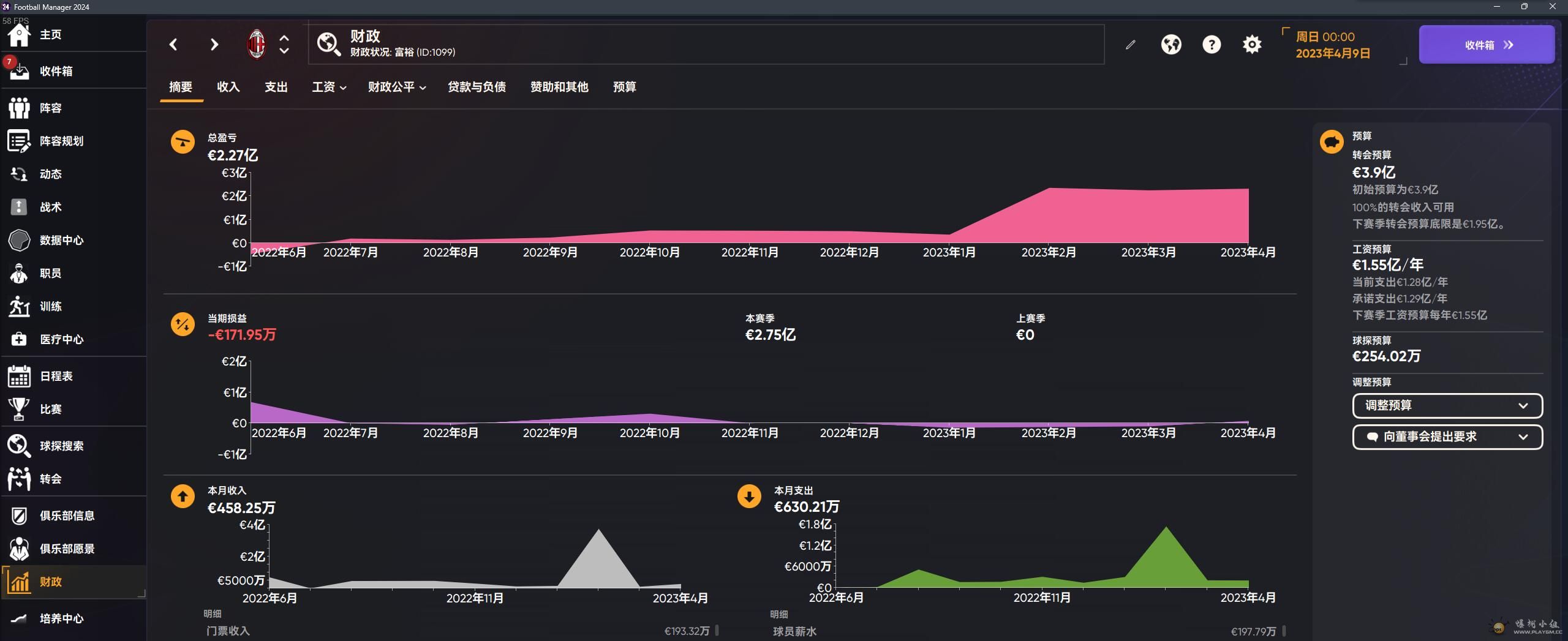Switch to the 贷款与负债 tab
Image resolution: width=1568 pixels, height=641 pixels.
(477, 87)
